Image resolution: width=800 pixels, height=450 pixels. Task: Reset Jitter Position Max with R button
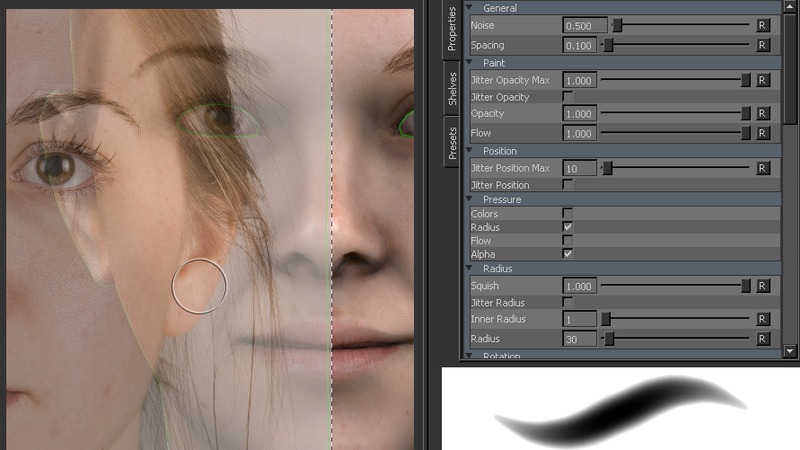click(x=763, y=168)
